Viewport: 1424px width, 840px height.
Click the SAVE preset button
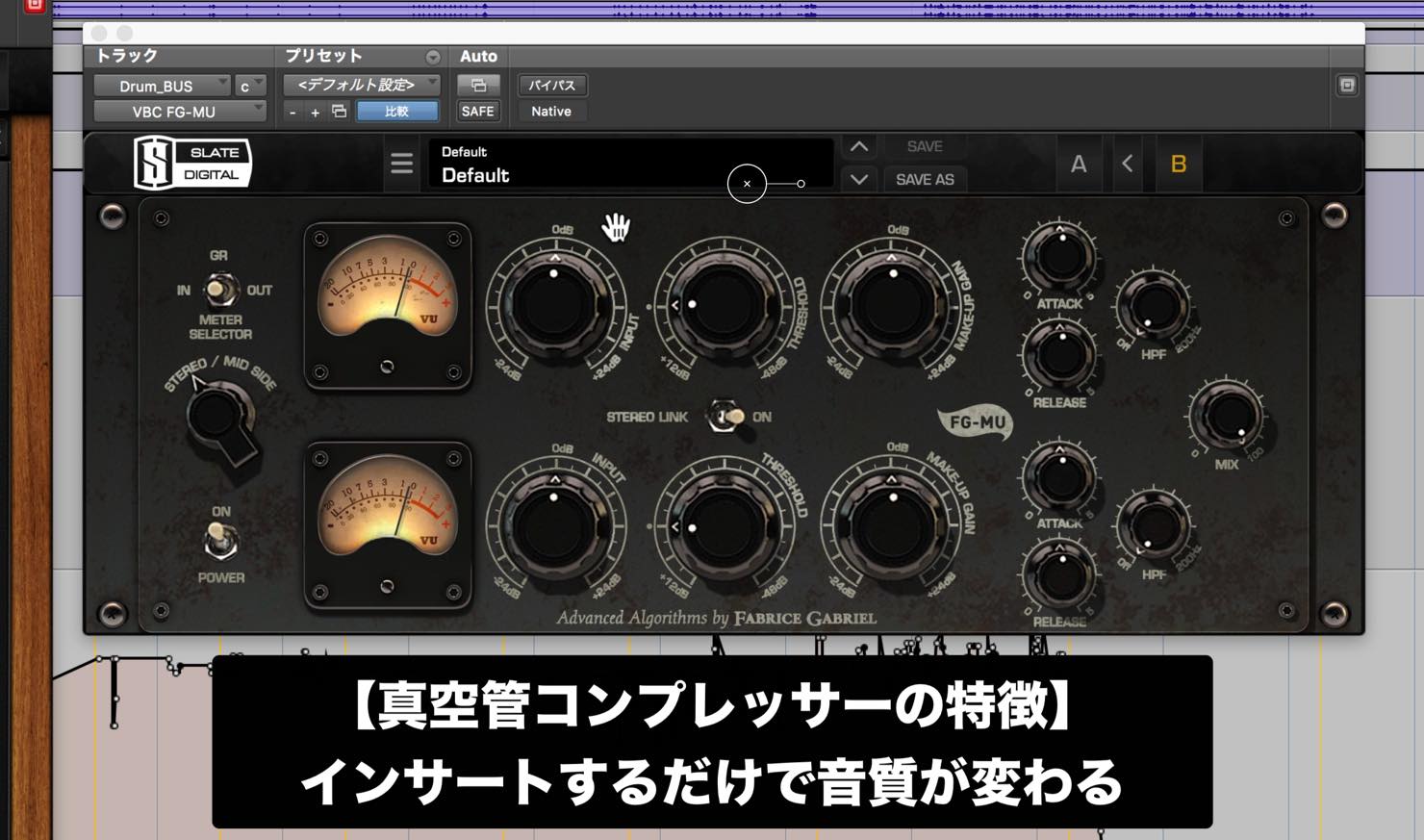point(925,146)
